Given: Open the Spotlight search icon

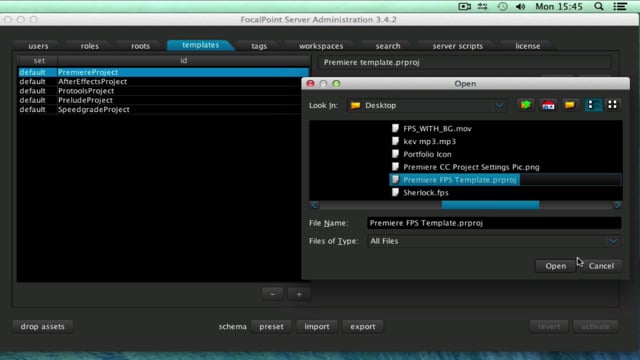Looking at the screenshot, I should [598, 7].
